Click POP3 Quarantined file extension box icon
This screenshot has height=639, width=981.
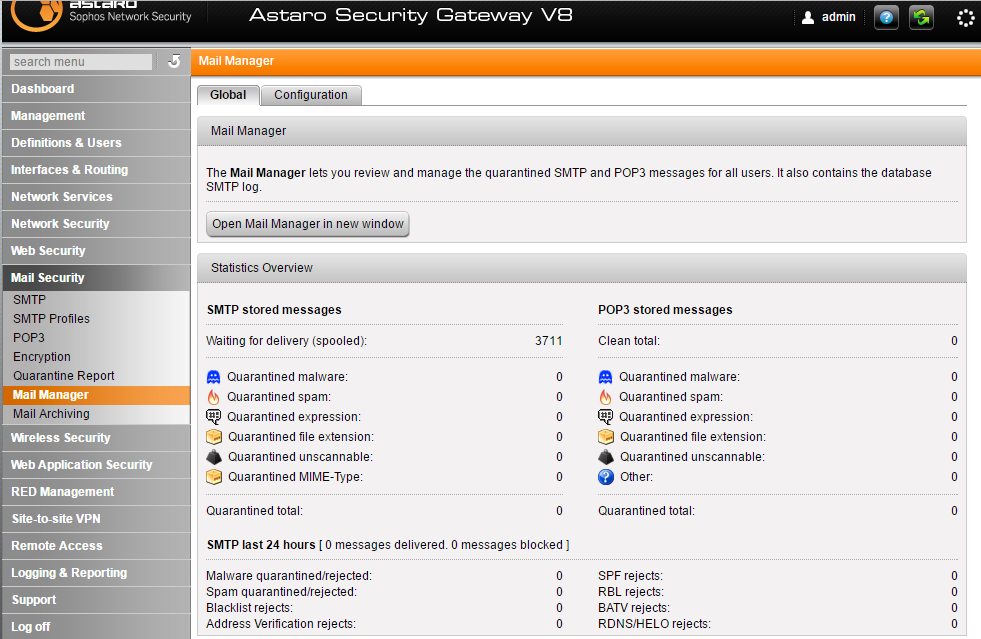click(606, 437)
